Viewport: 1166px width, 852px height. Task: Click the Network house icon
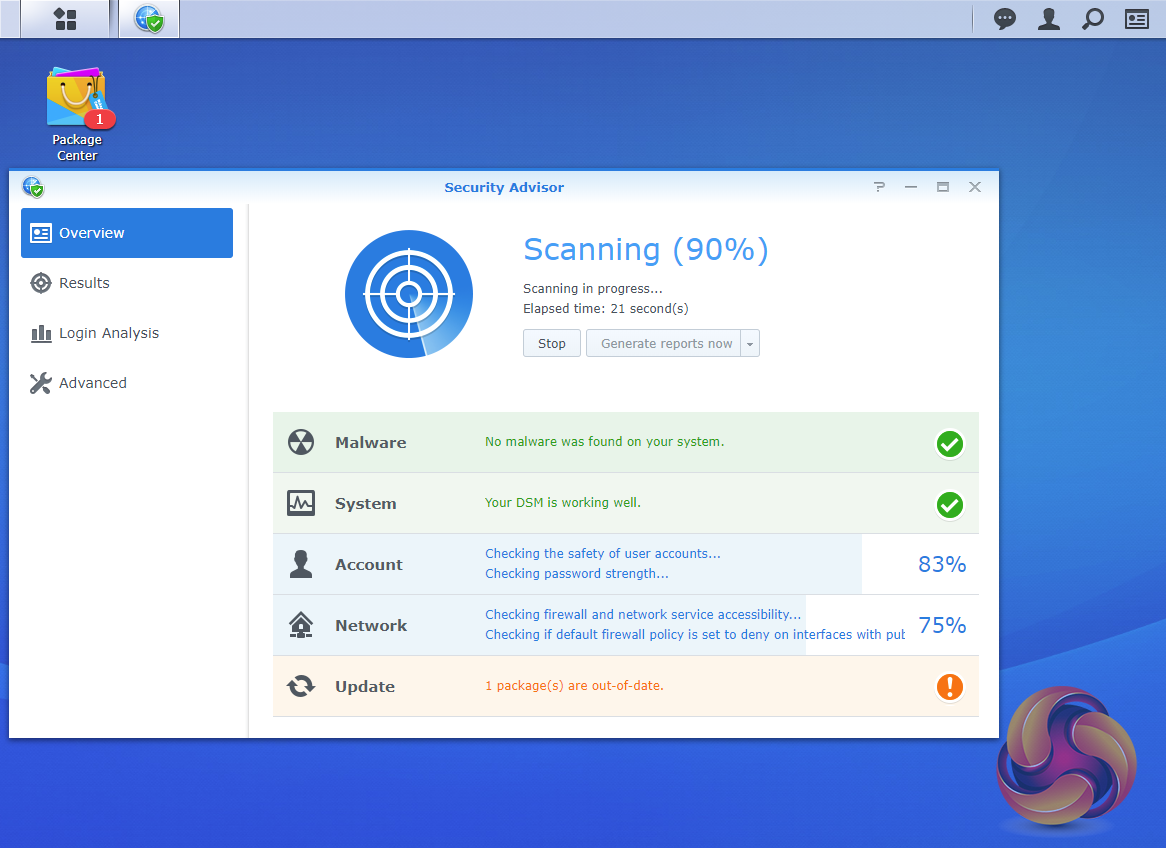301,625
